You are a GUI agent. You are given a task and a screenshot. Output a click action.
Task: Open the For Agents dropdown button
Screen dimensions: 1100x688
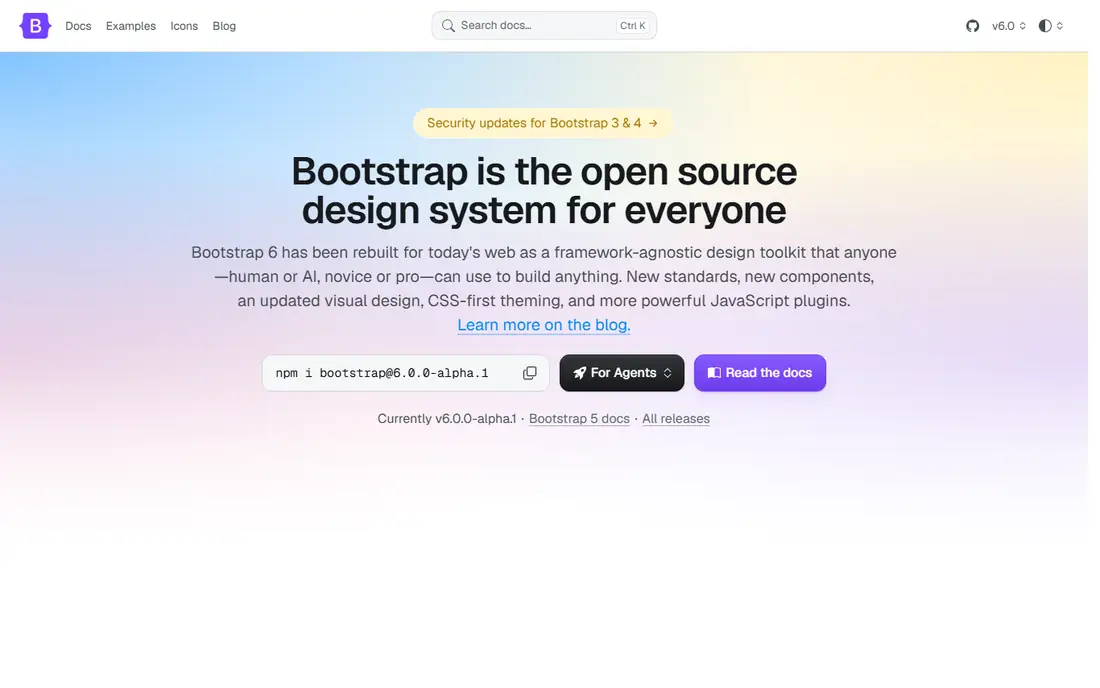622,373
